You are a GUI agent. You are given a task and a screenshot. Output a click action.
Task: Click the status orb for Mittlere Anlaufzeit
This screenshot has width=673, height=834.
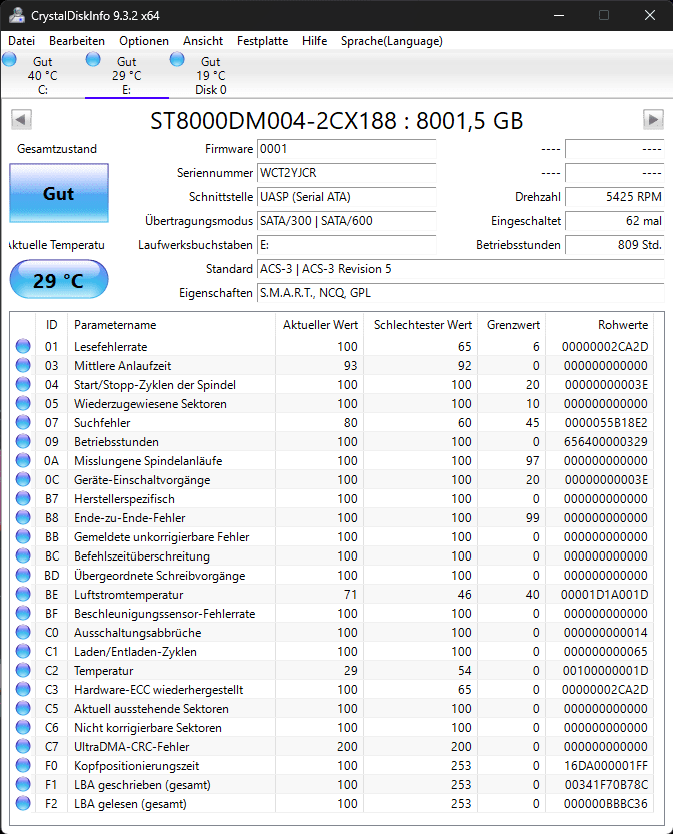(x=23, y=365)
